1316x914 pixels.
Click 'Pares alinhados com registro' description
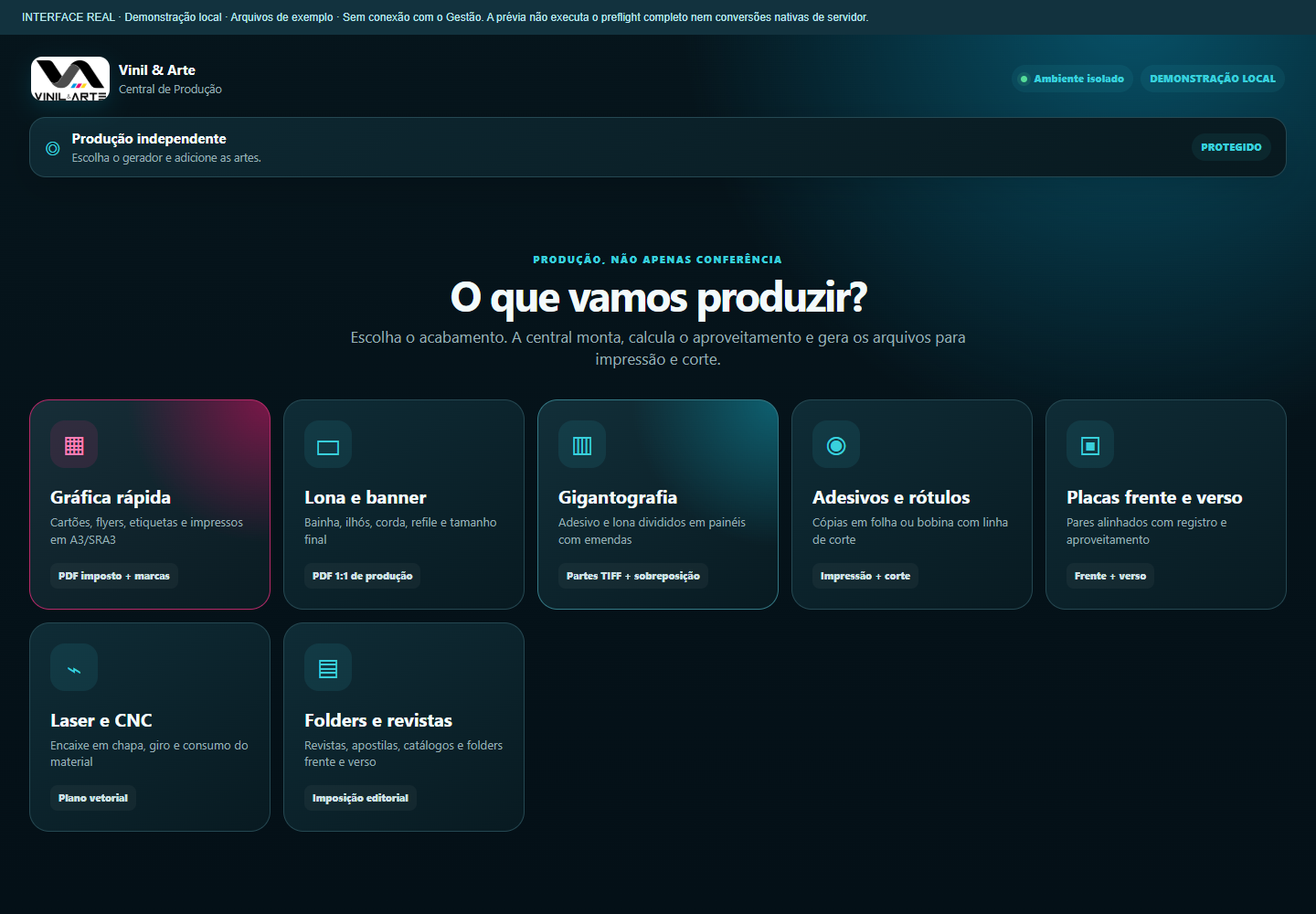pyautogui.click(x=1147, y=531)
